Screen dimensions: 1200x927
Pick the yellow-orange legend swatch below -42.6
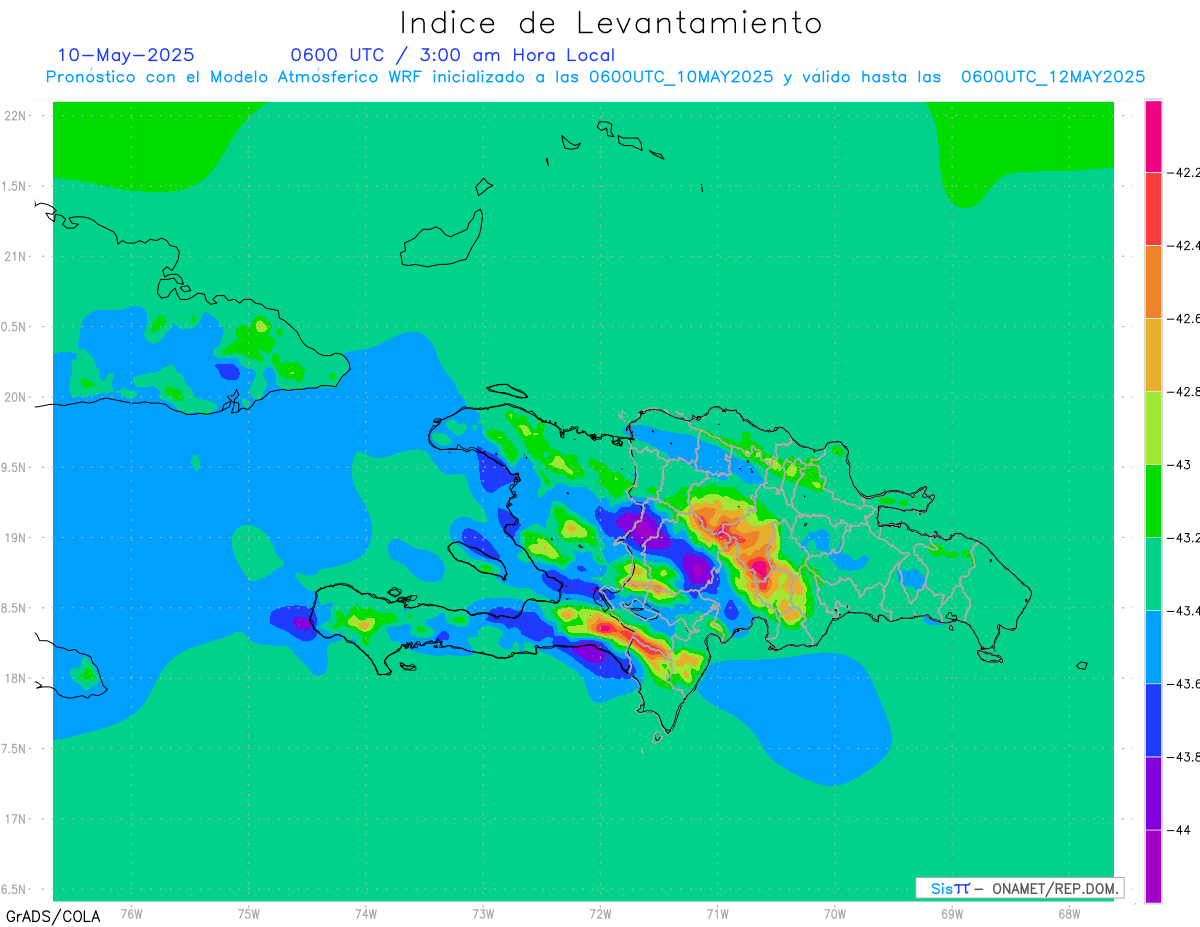coord(1153,355)
